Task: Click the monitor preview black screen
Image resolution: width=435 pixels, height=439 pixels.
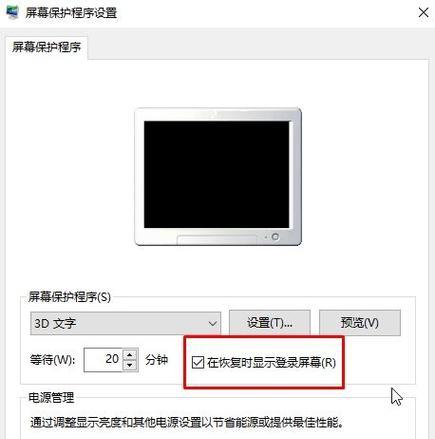Action: pyautogui.click(x=217, y=174)
